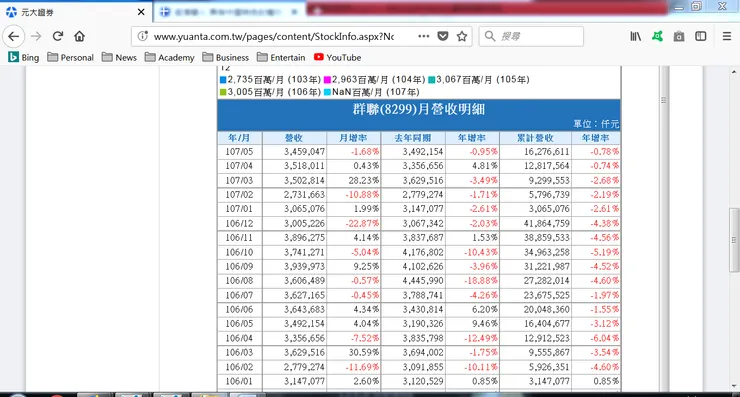
Task: Select the 106/01 row date cell
Action: pyautogui.click(x=239, y=381)
